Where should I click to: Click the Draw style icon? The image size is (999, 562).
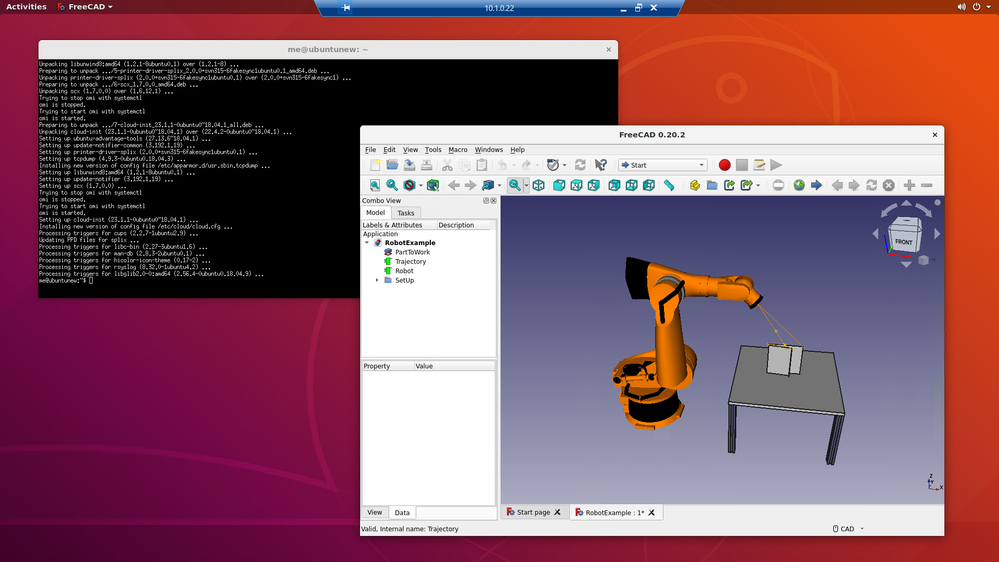(410, 185)
